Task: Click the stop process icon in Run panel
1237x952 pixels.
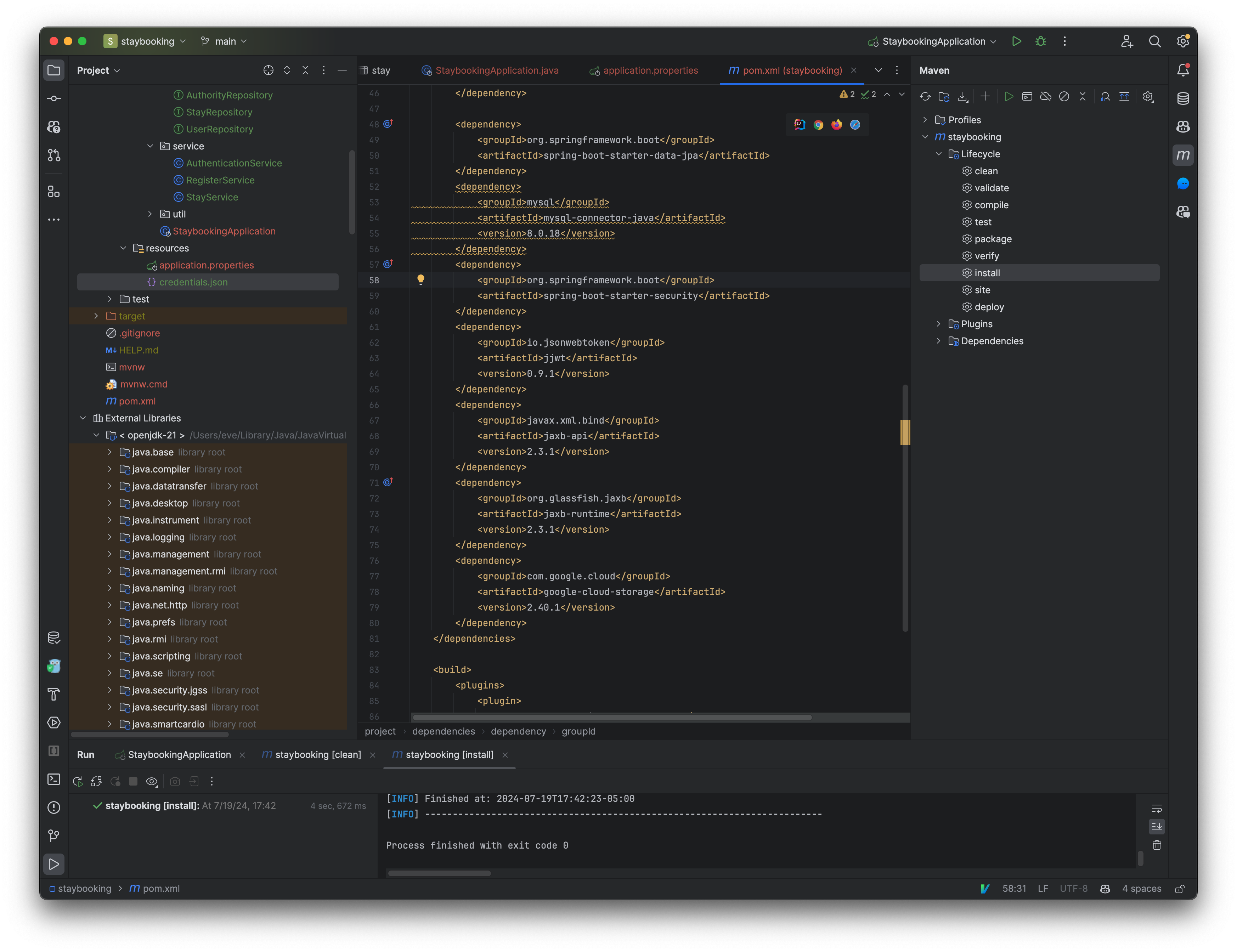Action: 133,781
